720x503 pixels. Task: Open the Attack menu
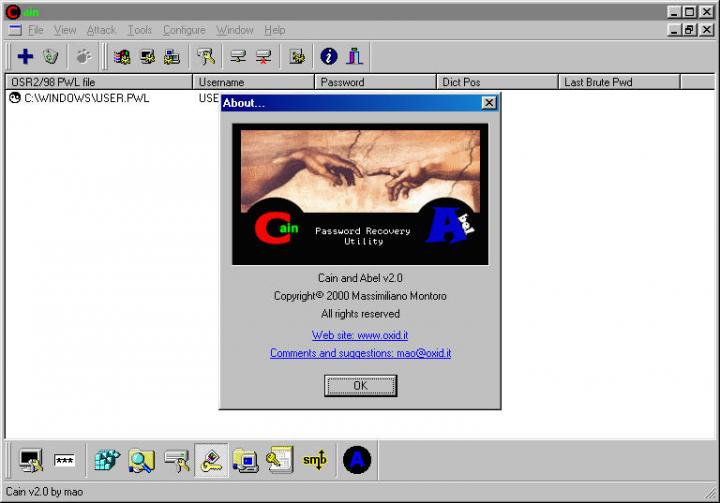(101, 30)
